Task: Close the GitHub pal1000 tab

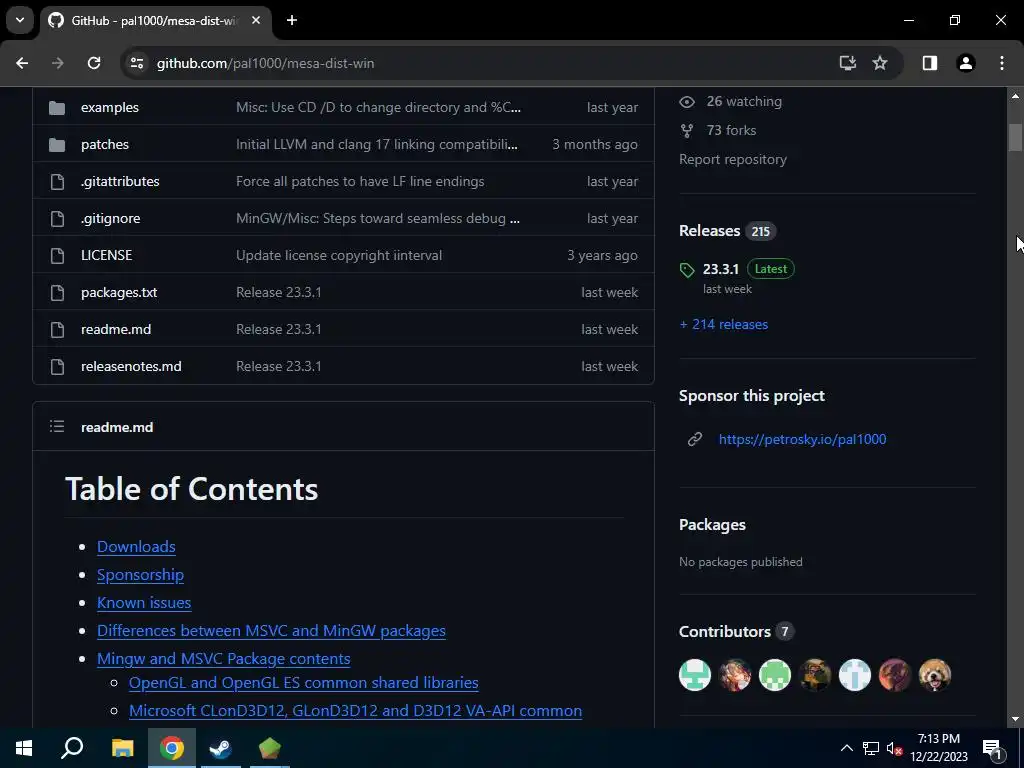Action: 256,20
